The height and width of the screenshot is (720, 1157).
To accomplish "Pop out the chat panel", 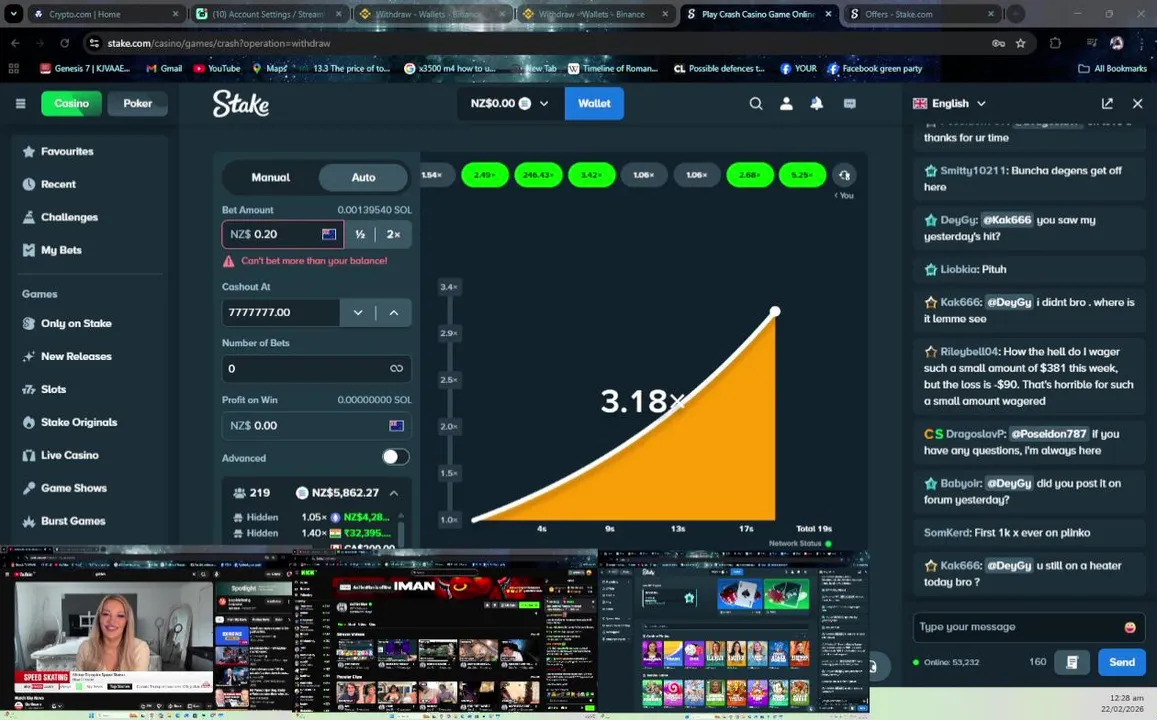I will [1107, 103].
